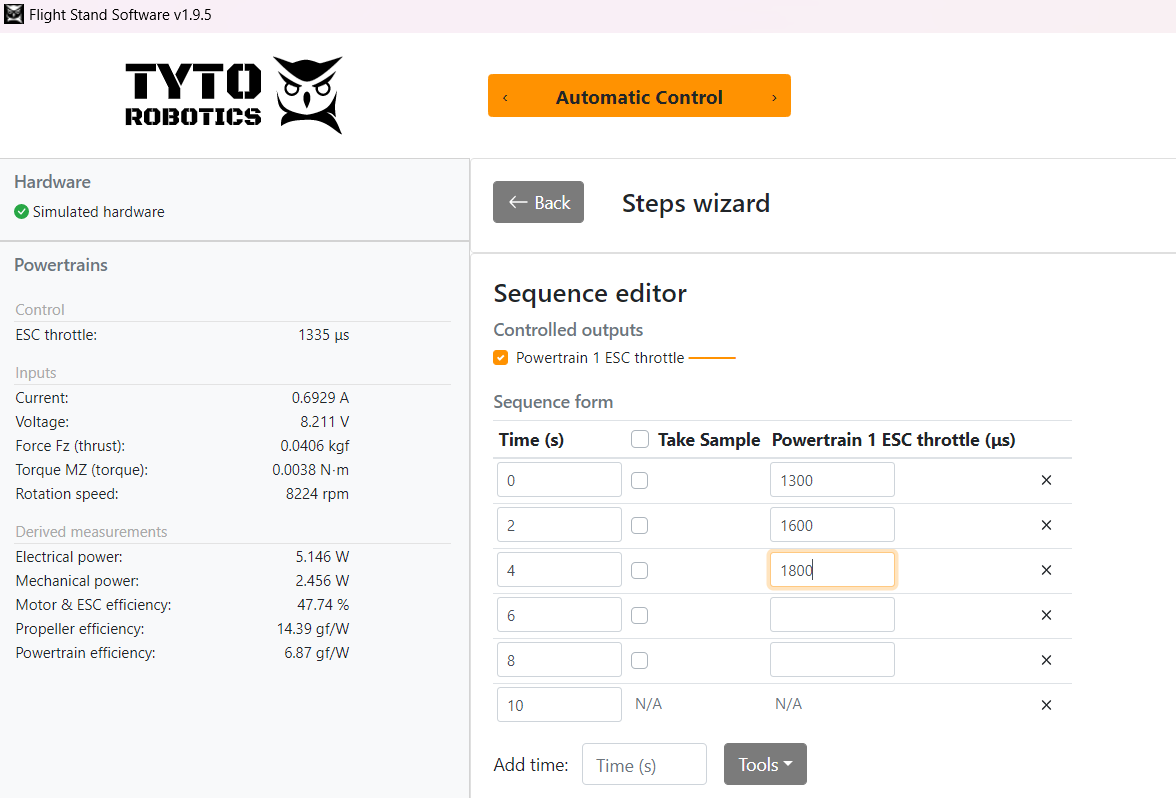
Task: Remove the 10 second end row
Action: coord(1046,705)
